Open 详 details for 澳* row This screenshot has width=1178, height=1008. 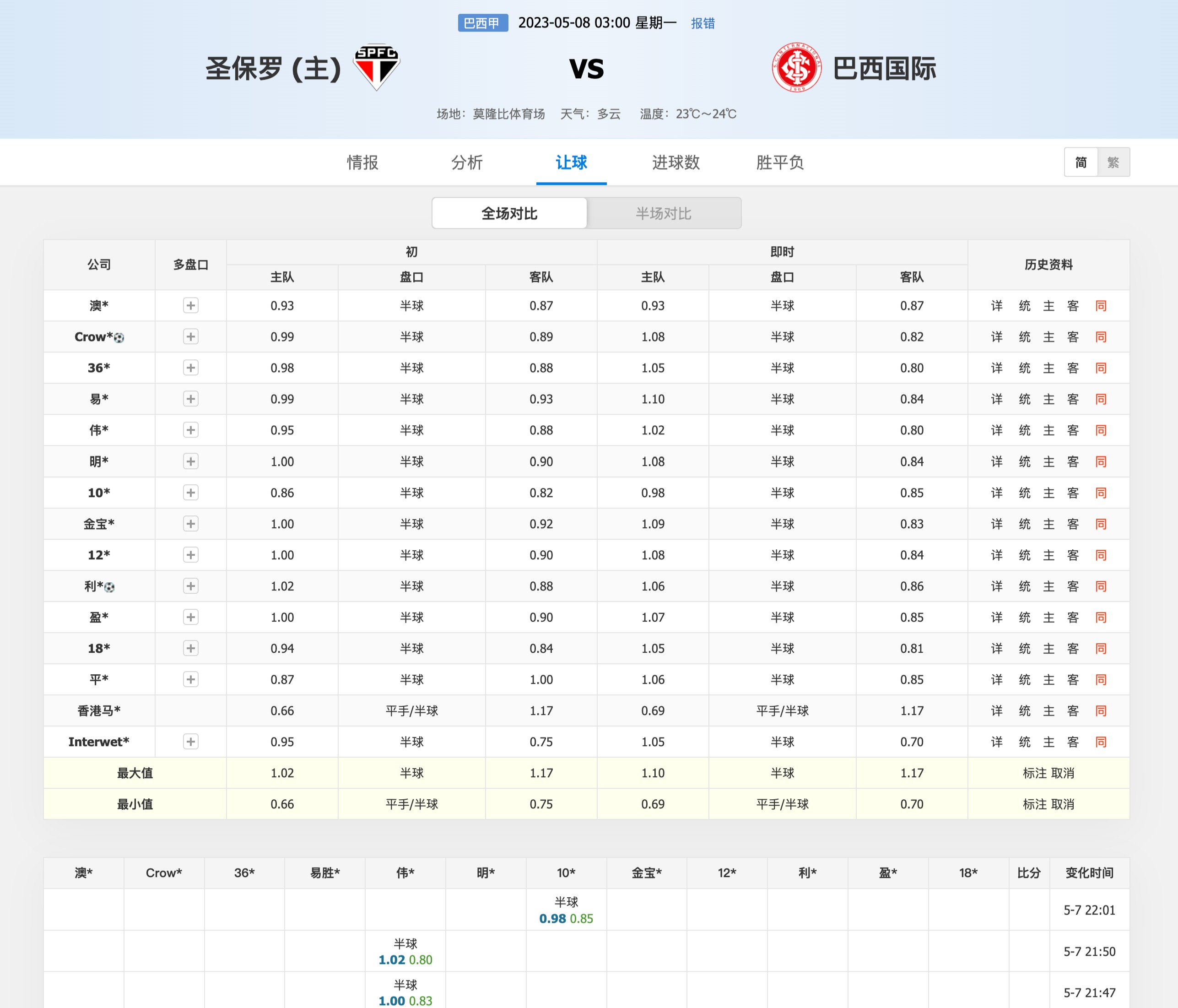click(x=997, y=306)
